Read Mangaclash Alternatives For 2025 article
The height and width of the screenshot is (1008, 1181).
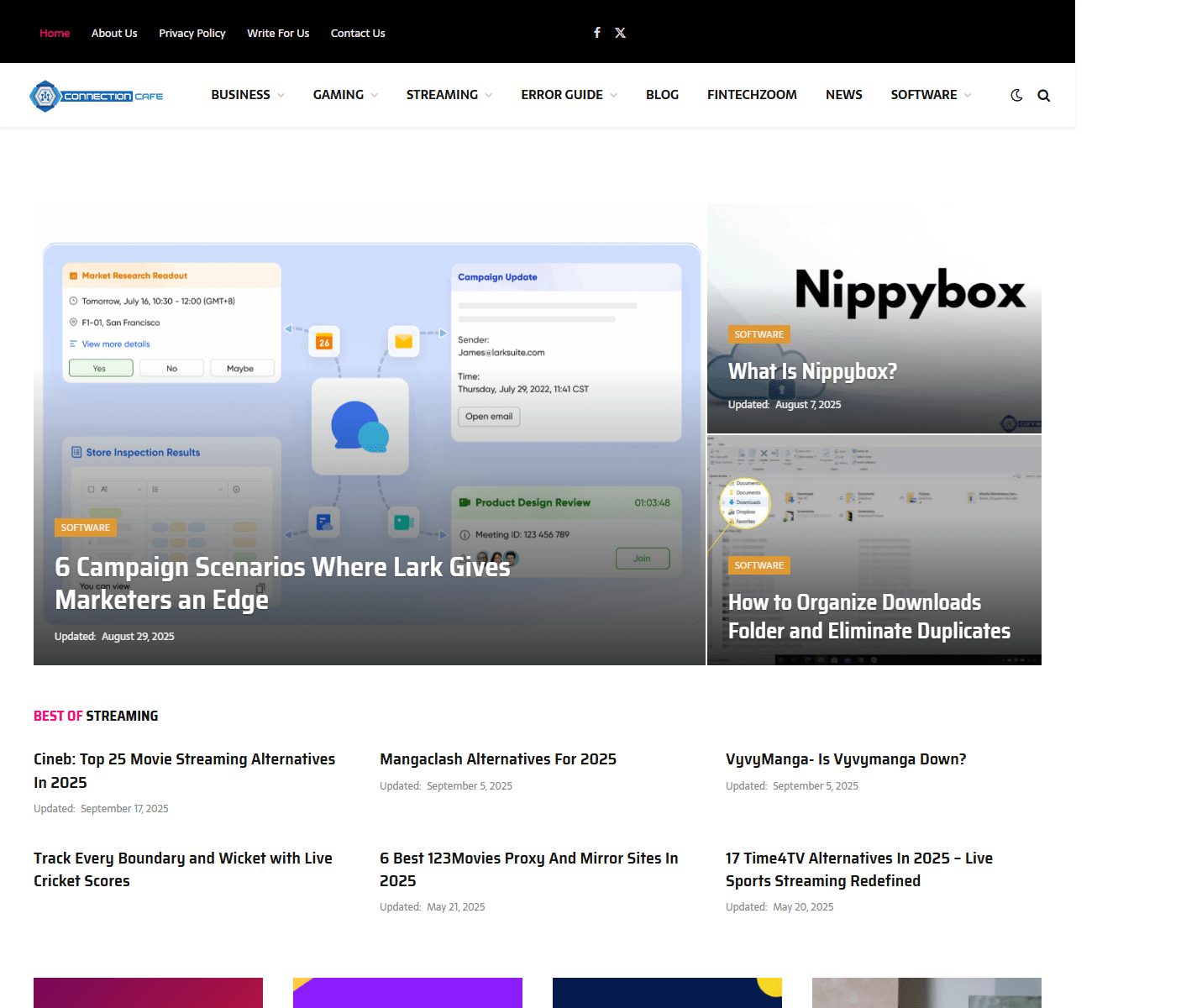(x=497, y=759)
